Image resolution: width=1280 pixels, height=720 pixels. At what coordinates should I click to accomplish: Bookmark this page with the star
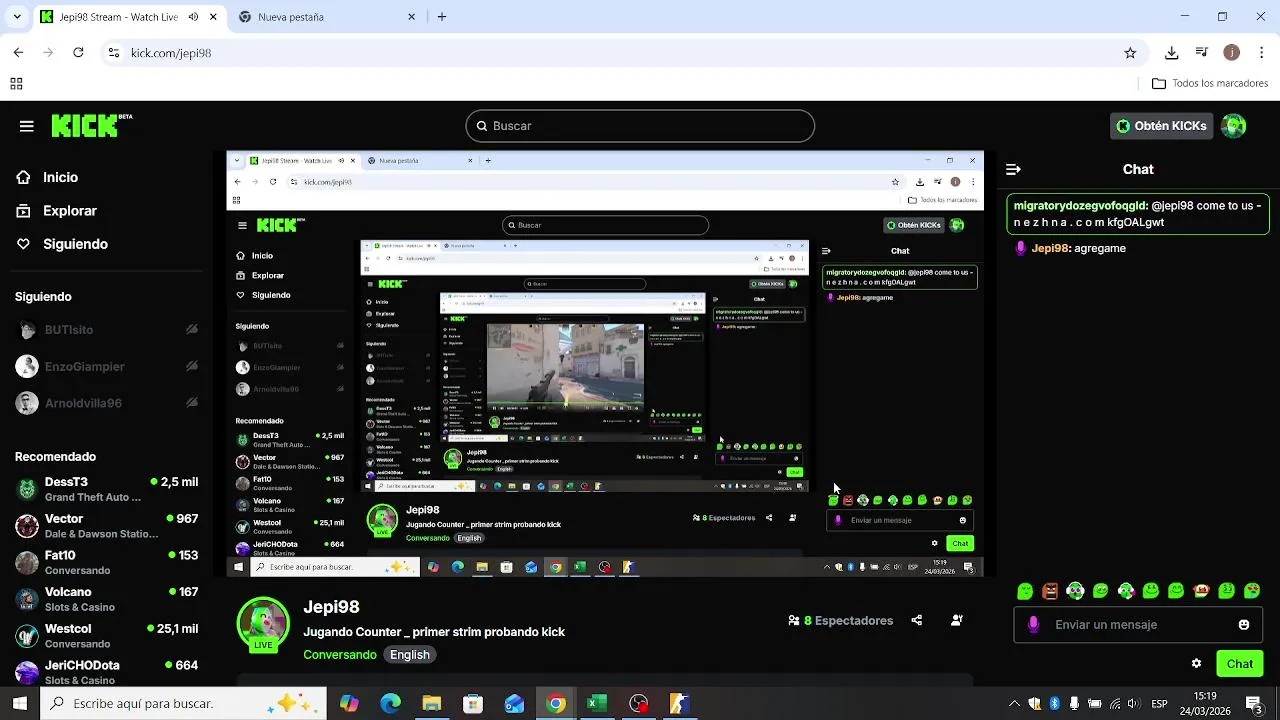(1130, 53)
